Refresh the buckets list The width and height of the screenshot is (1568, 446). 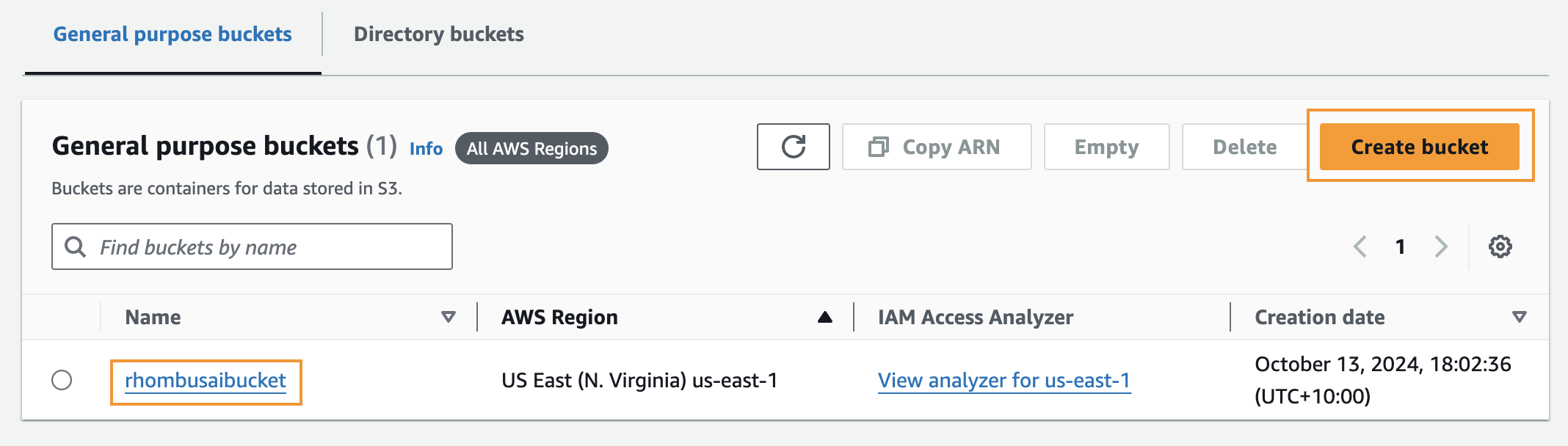[793, 147]
